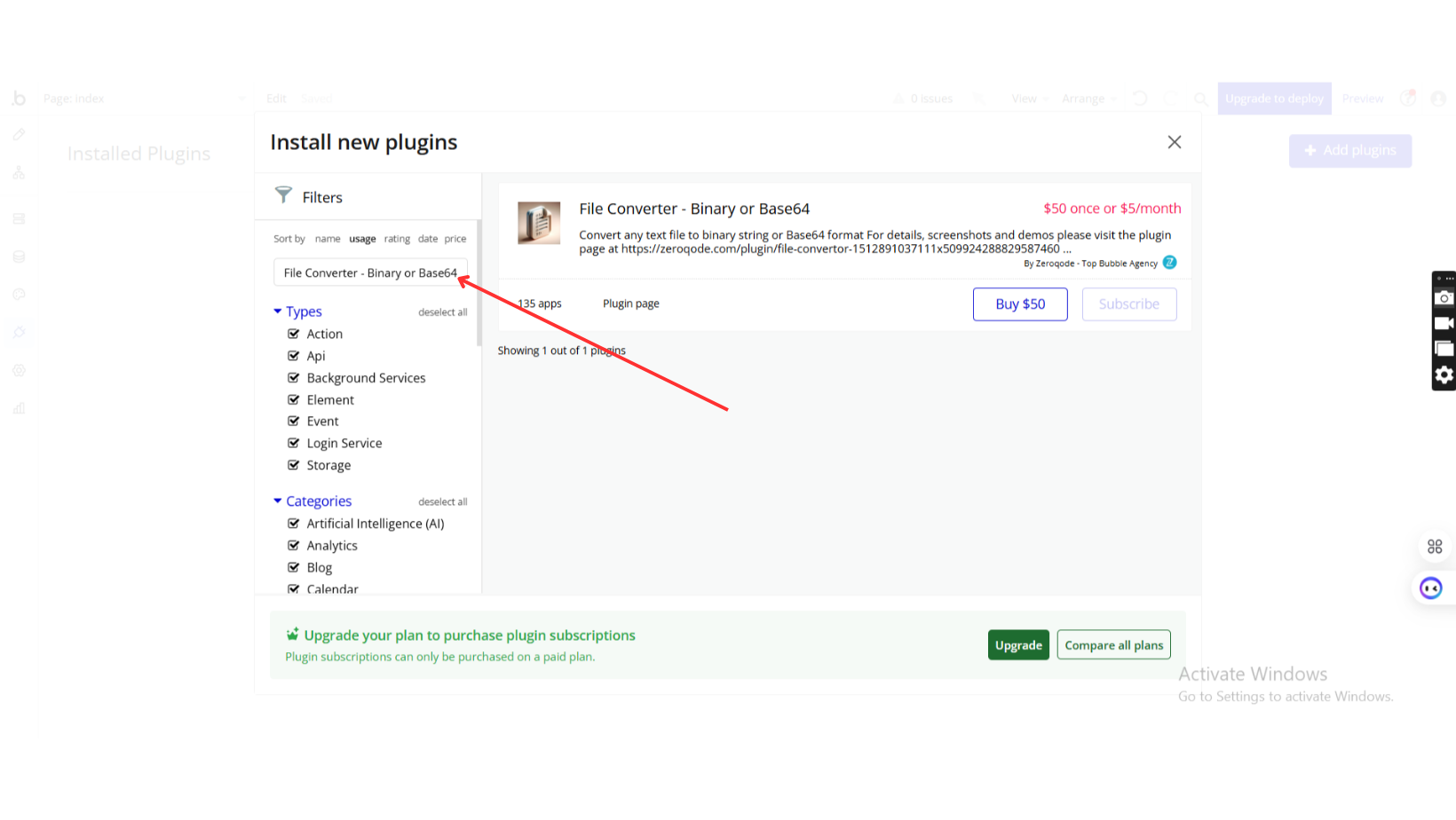
Task: Sort plugins by name
Action: click(328, 239)
